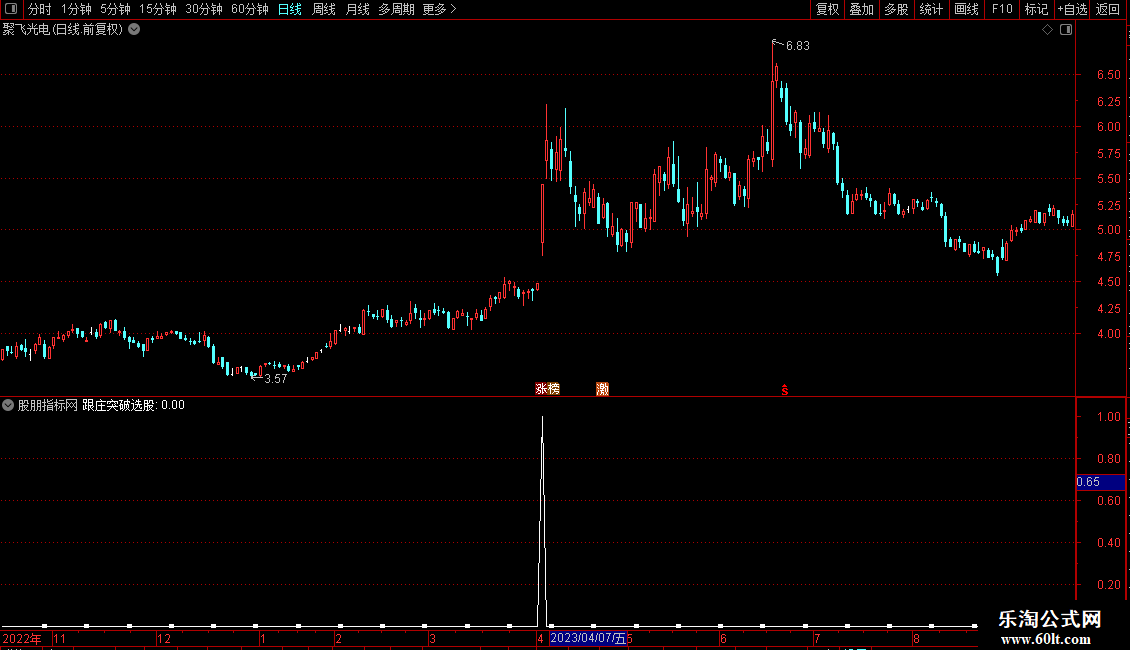Expand the 更多 more periods menu
Image resolution: width=1130 pixels, height=650 pixels.
[x=439, y=9]
